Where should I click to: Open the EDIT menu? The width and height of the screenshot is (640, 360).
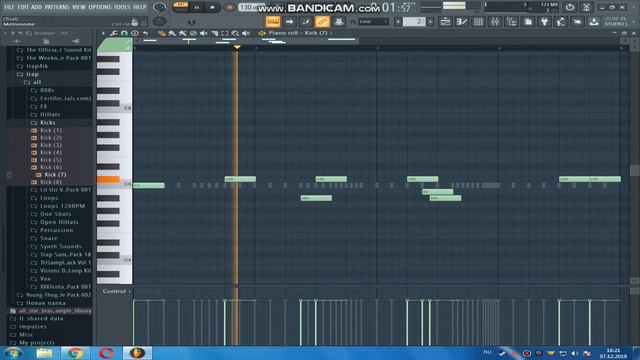[23, 7]
